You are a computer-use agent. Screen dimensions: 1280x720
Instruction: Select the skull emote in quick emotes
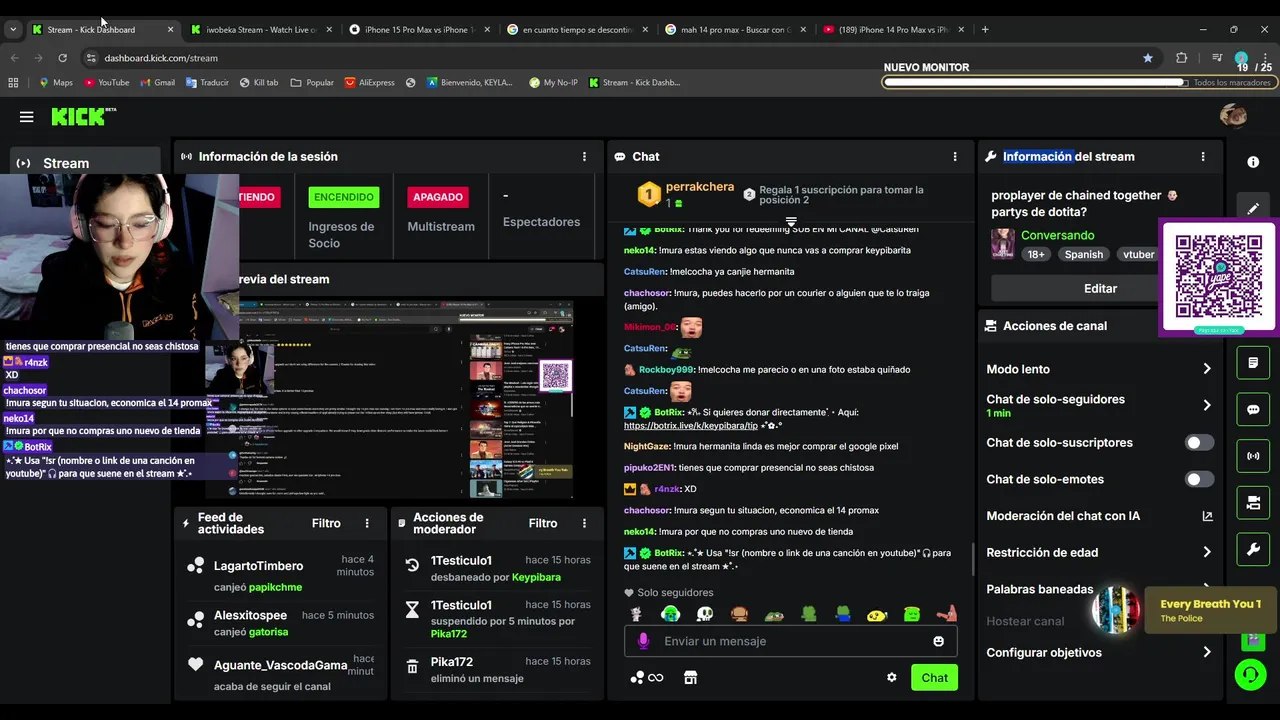[705, 614]
